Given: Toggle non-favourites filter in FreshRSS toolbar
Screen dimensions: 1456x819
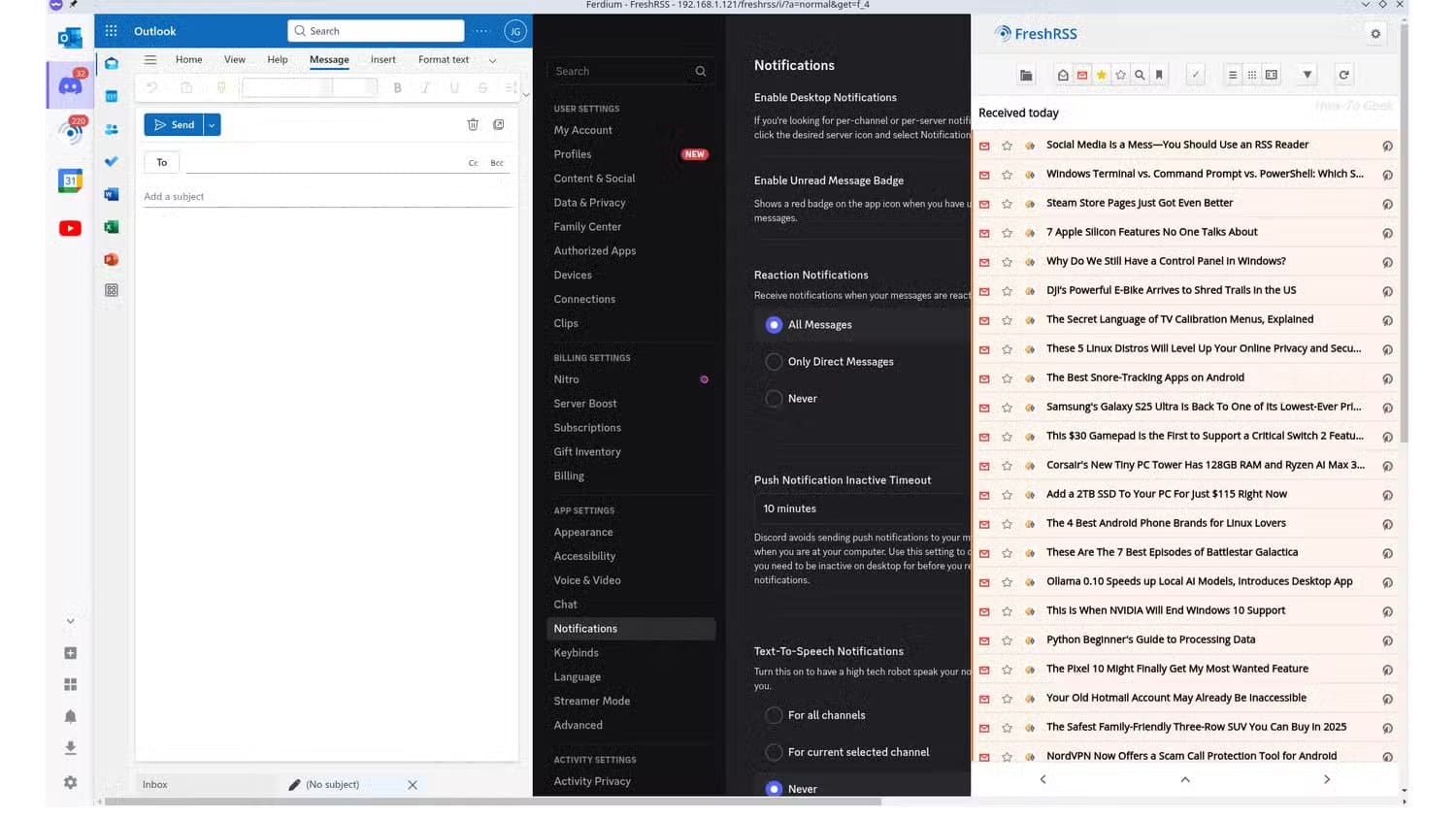Looking at the screenshot, I should click(1121, 75).
